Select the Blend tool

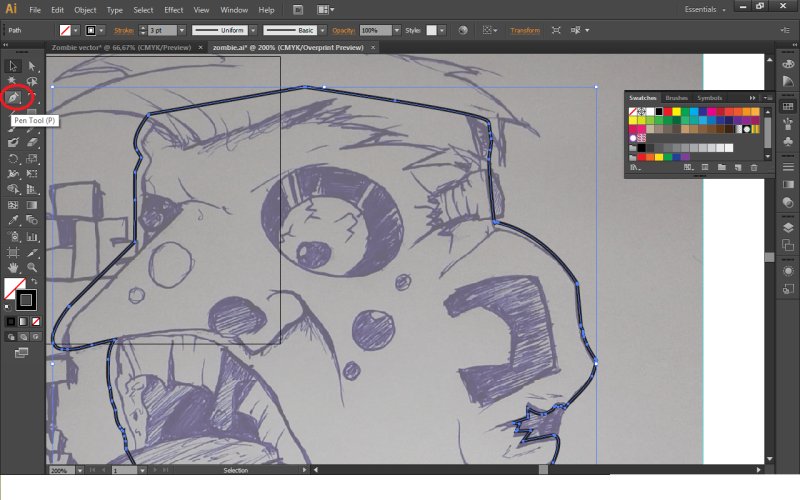click(x=32, y=220)
